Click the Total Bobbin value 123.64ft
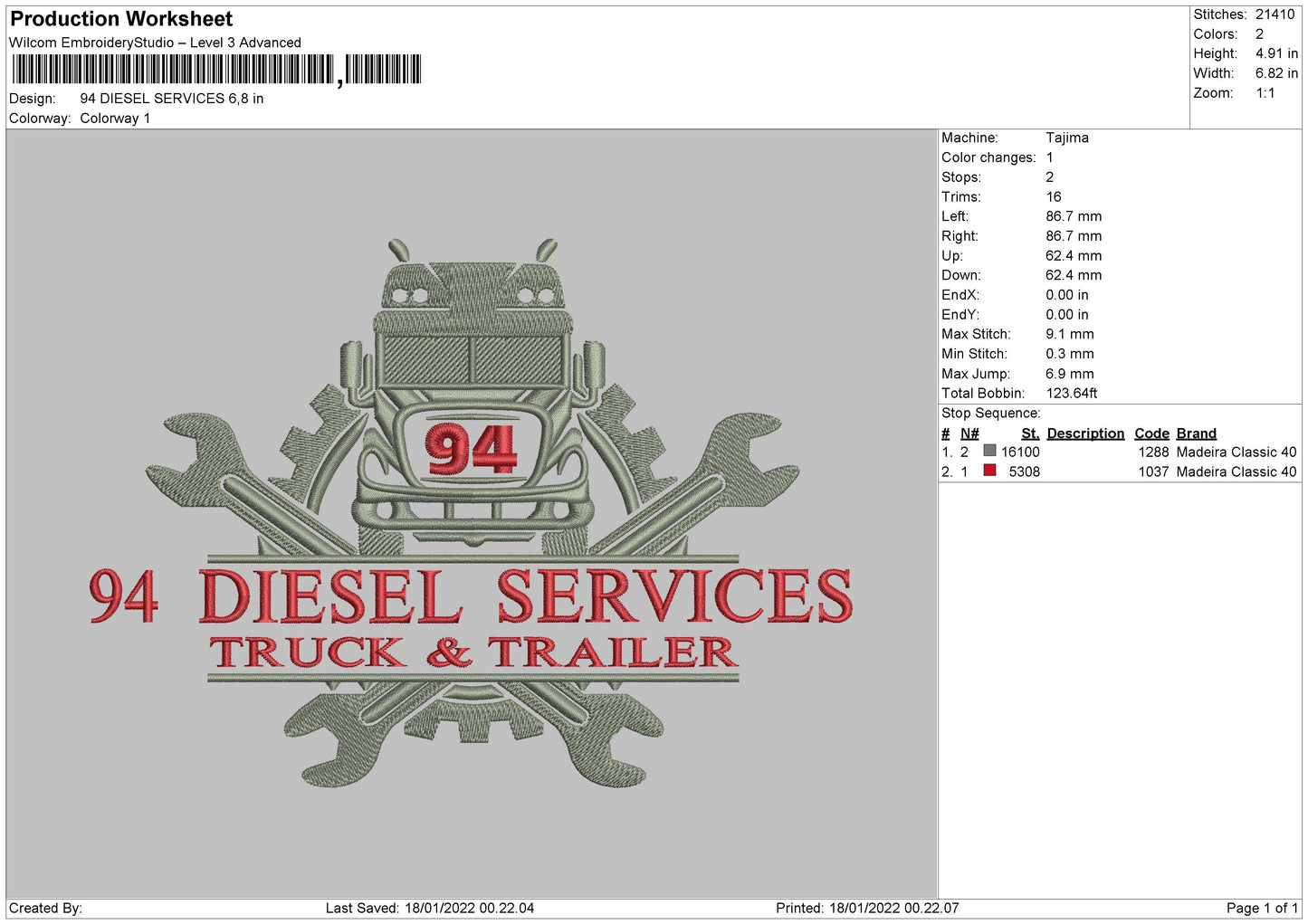Viewport: 1308px width, 924px height. pyautogui.click(x=1072, y=394)
